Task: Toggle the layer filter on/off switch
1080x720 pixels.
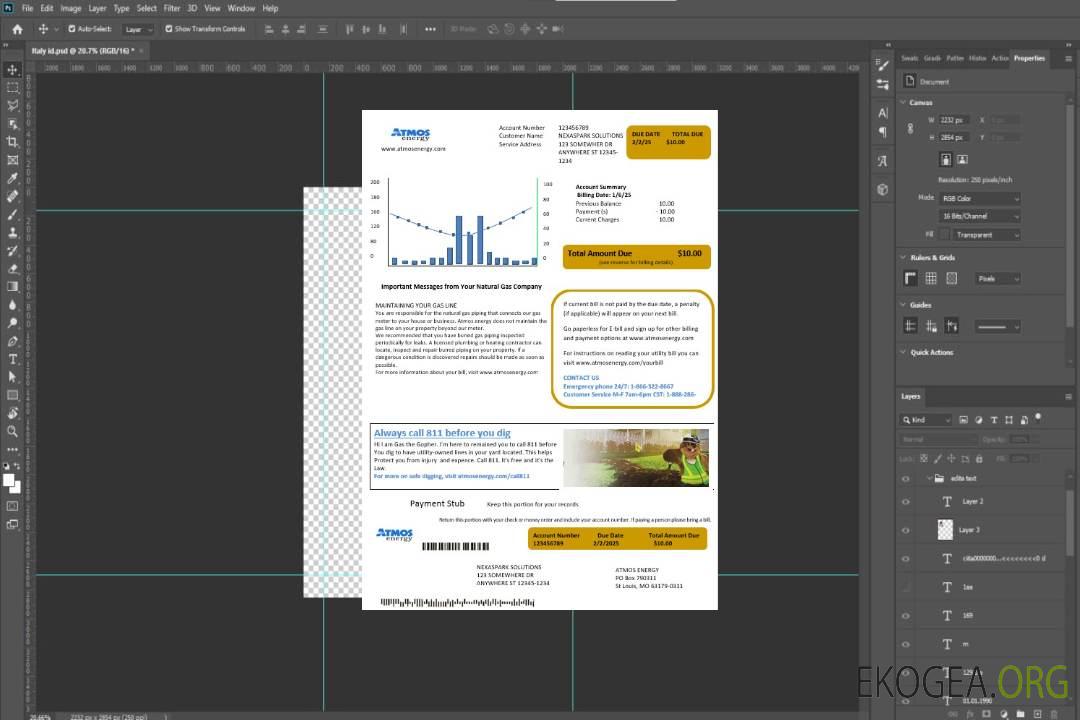Action: tap(1038, 417)
